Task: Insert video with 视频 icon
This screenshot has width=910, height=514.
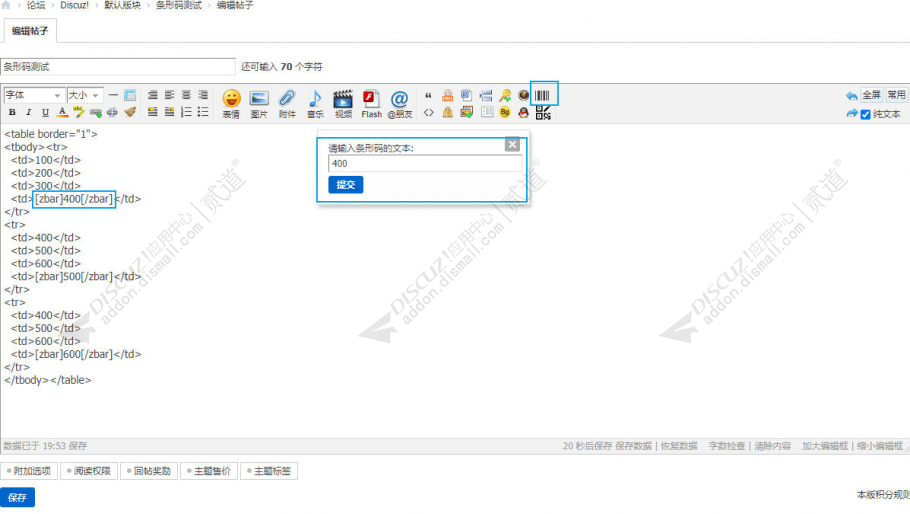Action: click(x=343, y=104)
